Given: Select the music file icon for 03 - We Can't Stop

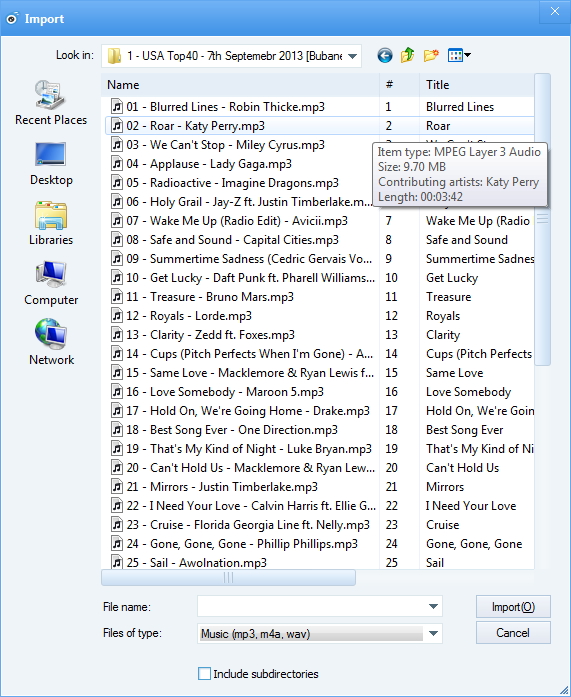Looking at the screenshot, I should (x=117, y=145).
